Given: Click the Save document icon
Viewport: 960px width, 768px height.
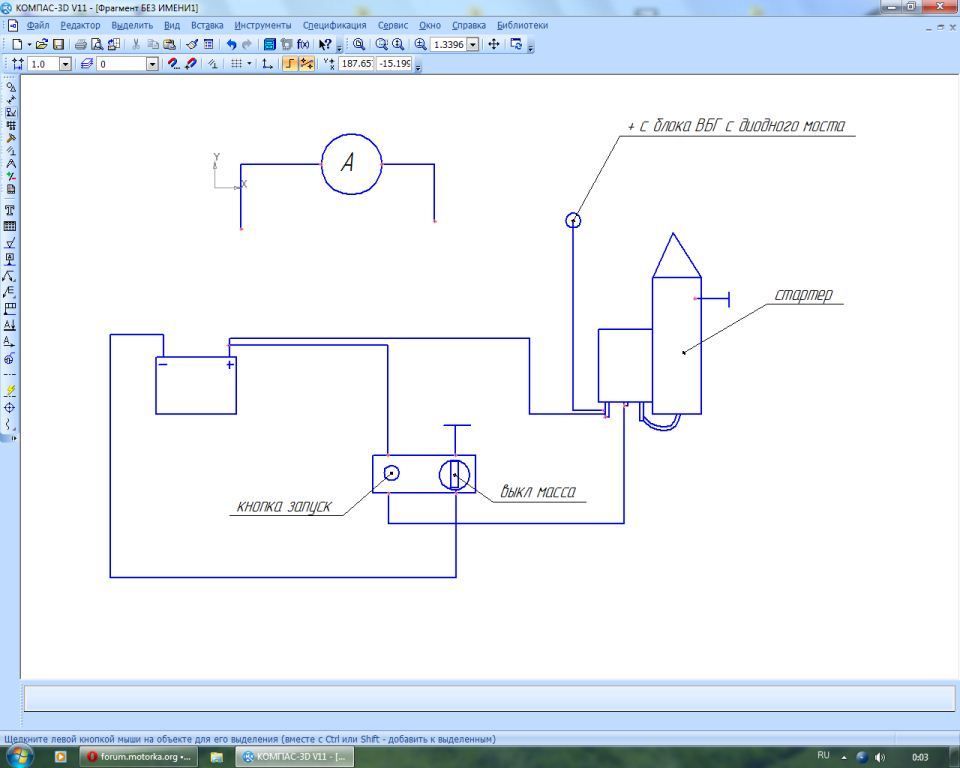Looking at the screenshot, I should coord(59,45).
